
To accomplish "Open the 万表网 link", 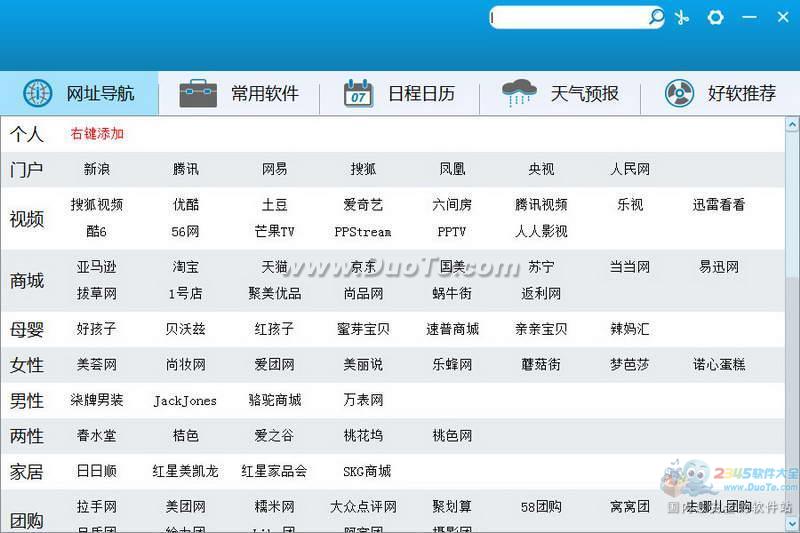I will [x=363, y=400].
